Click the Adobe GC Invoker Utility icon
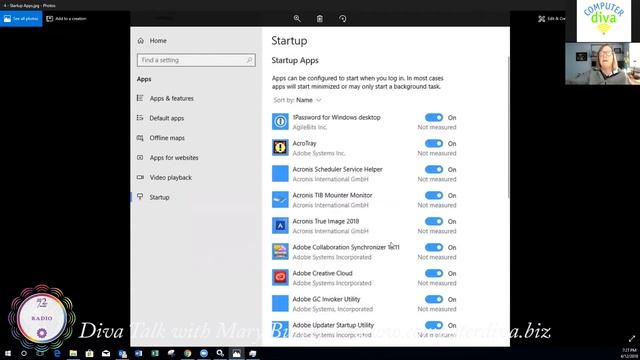The width and height of the screenshot is (640, 360). (280, 304)
